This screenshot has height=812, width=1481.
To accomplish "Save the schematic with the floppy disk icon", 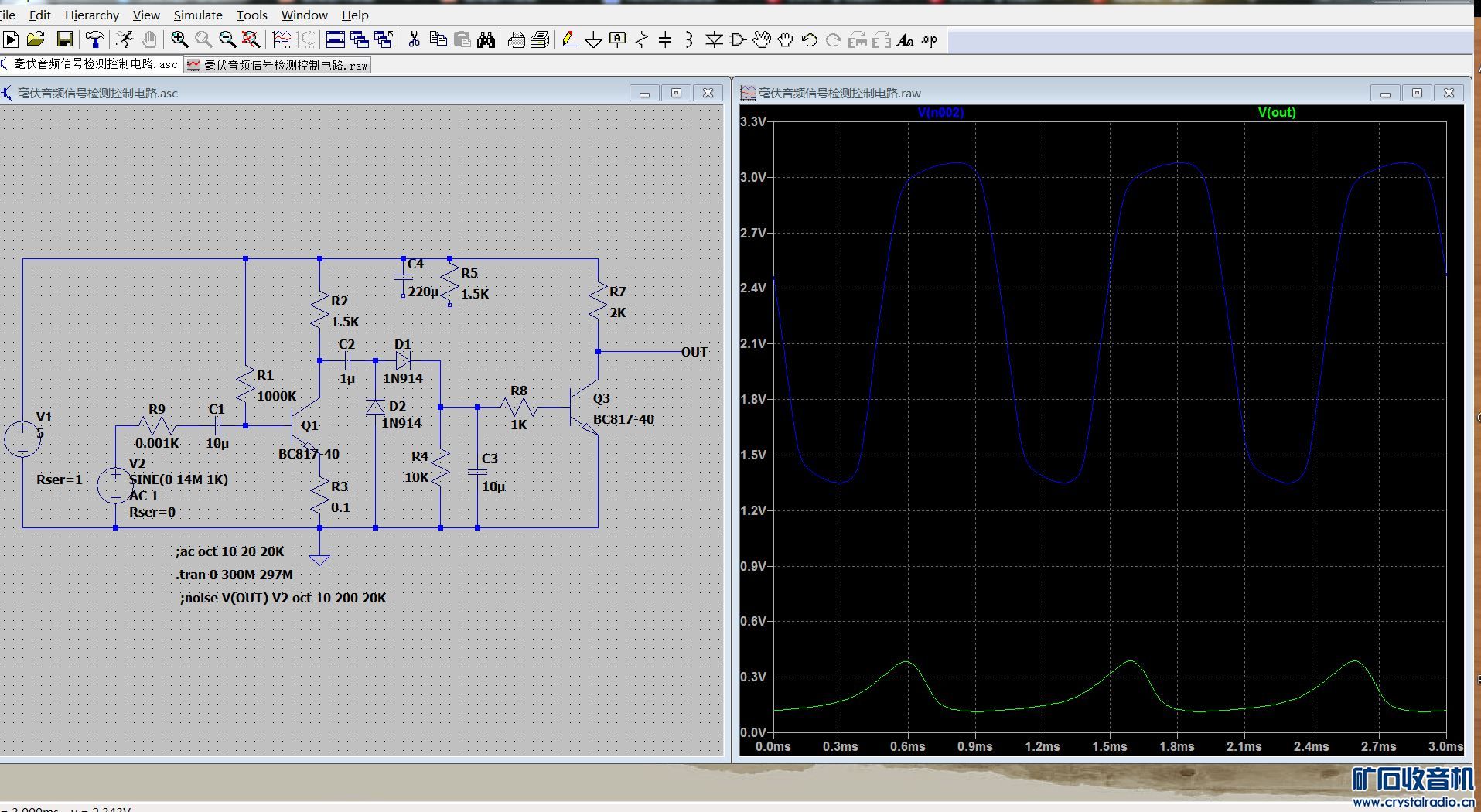I will pyautogui.click(x=65, y=39).
